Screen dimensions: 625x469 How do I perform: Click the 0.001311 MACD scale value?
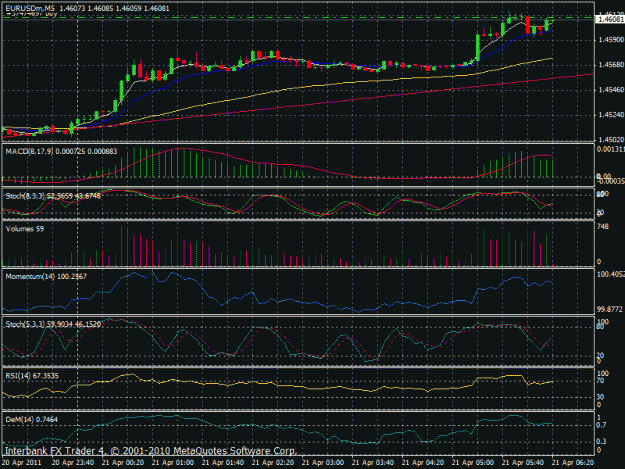[x=611, y=149]
